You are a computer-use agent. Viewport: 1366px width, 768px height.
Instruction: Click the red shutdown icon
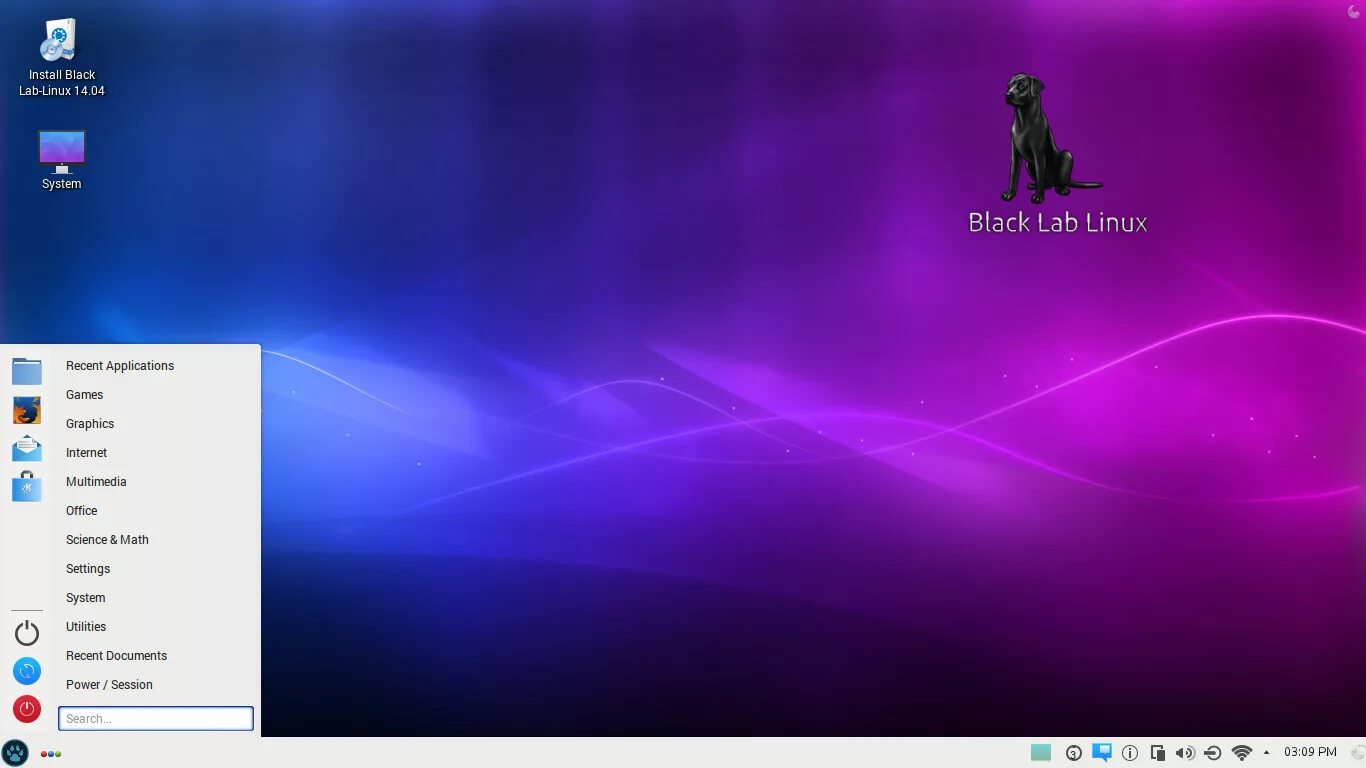click(x=27, y=709)
